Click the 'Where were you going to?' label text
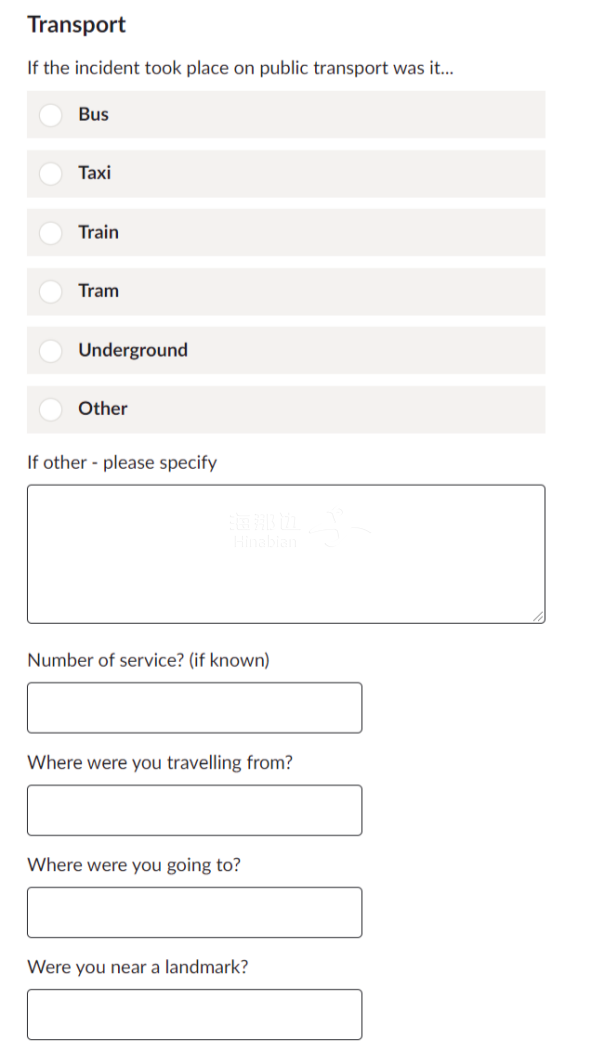 click(134, 865)
